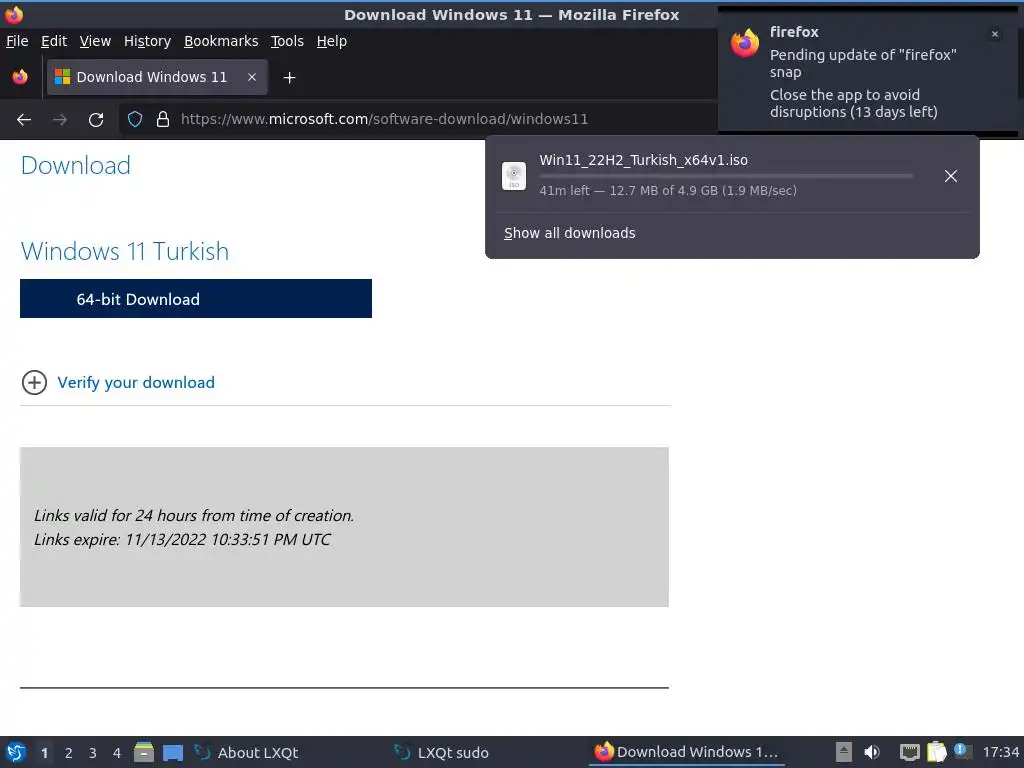Switch to virtual desktop 2

point(69,753)
